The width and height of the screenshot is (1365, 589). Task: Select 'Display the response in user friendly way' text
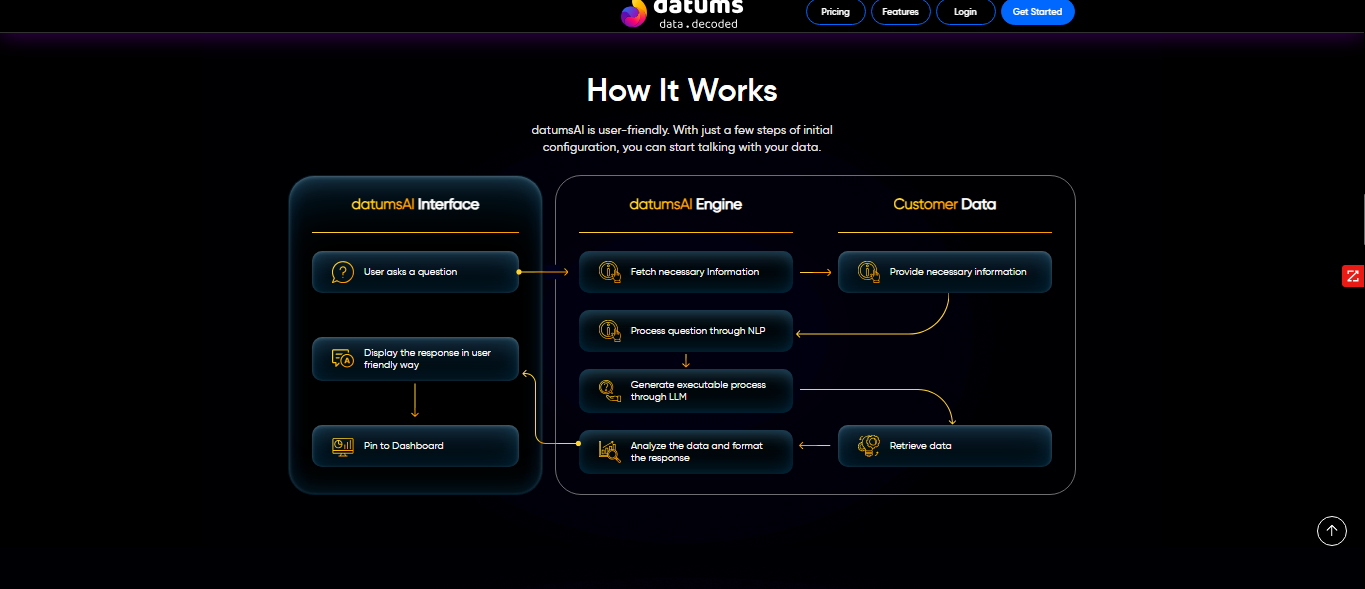[x=427, y=359]
